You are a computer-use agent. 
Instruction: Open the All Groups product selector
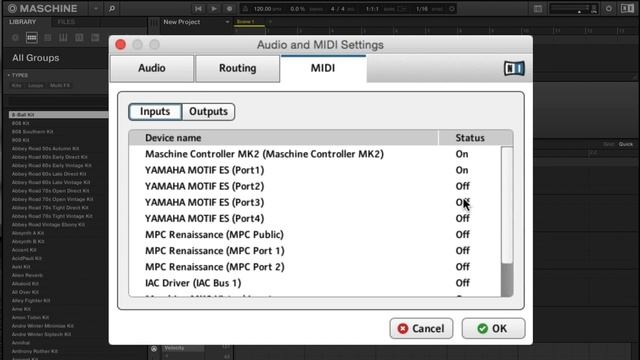point(36,58)
